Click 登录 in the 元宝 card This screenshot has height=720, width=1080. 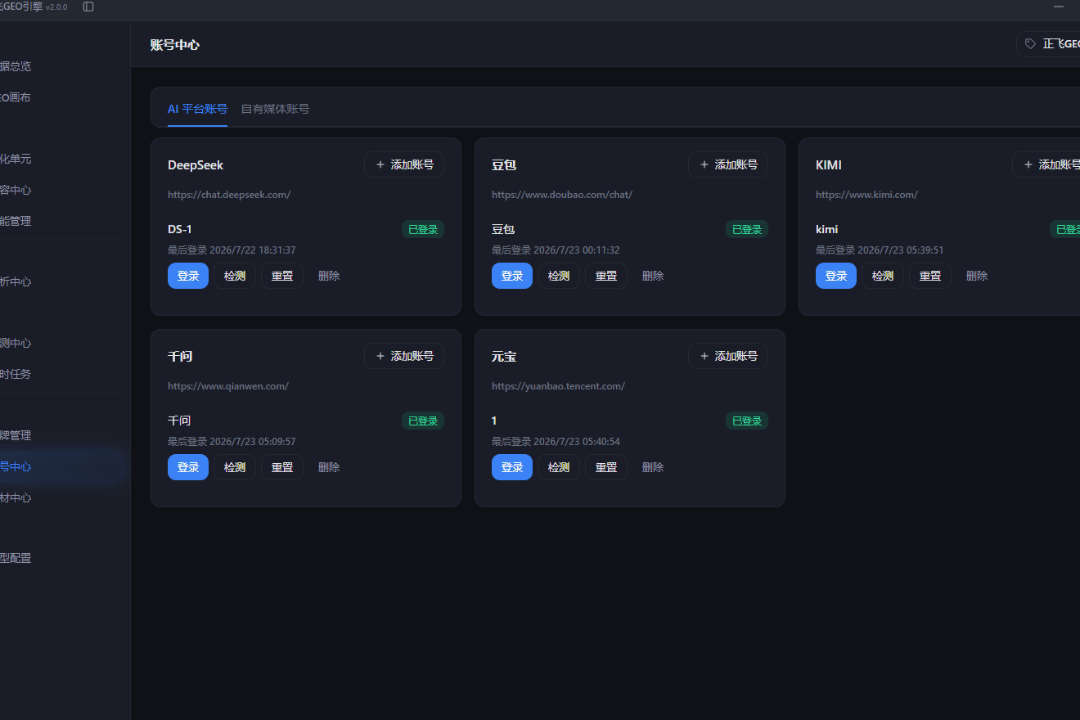pyautogui.click(x=512, y=467)
